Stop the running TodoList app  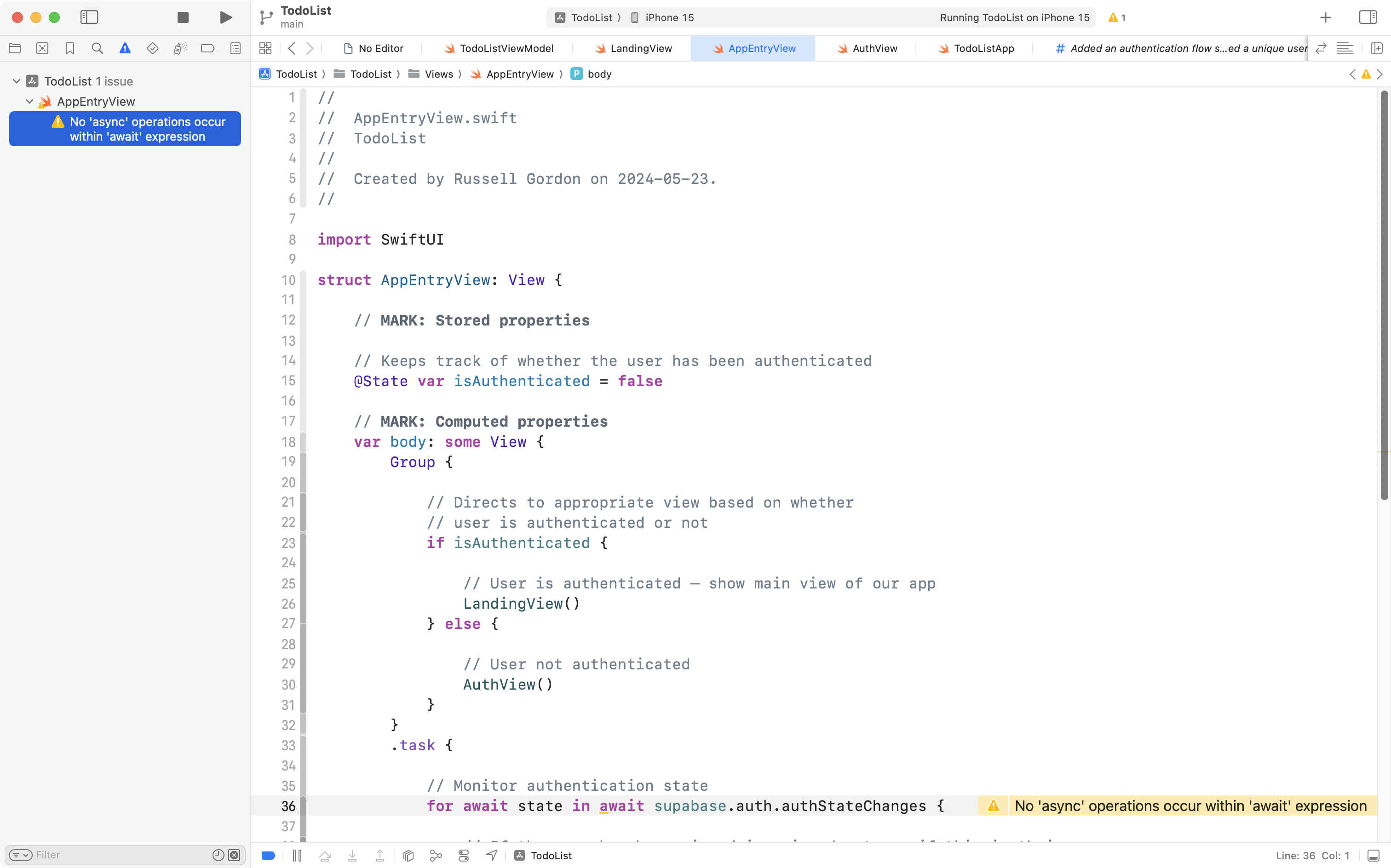[x=183, y=17]
